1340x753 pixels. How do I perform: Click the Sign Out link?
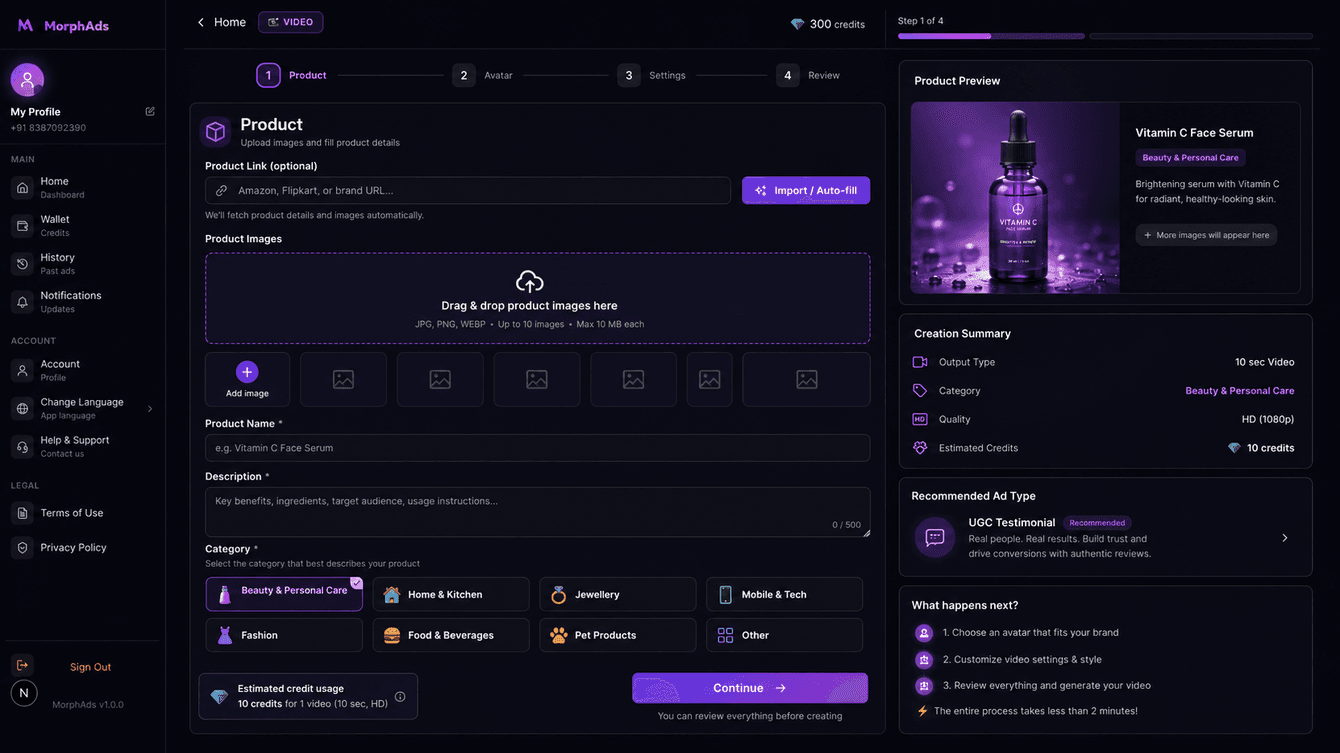(90, 667)
